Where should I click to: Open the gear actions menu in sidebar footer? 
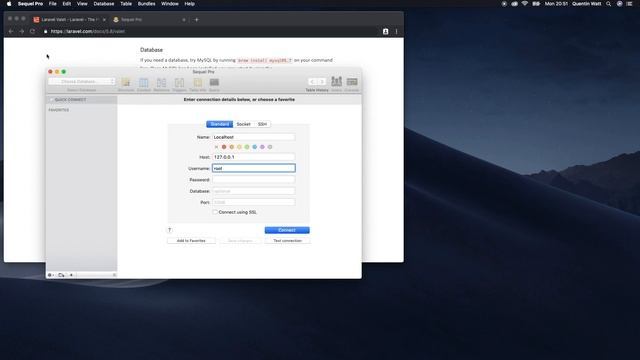[51, 275]
